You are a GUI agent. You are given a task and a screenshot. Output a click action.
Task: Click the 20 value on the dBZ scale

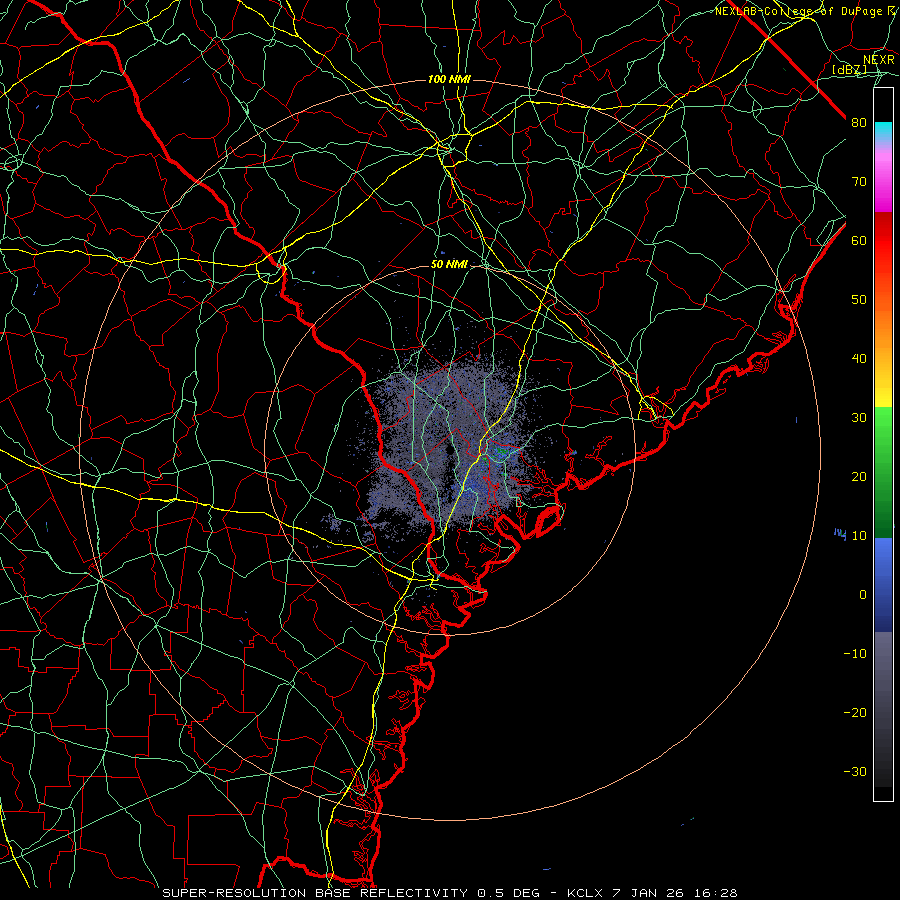coord(859,476)
